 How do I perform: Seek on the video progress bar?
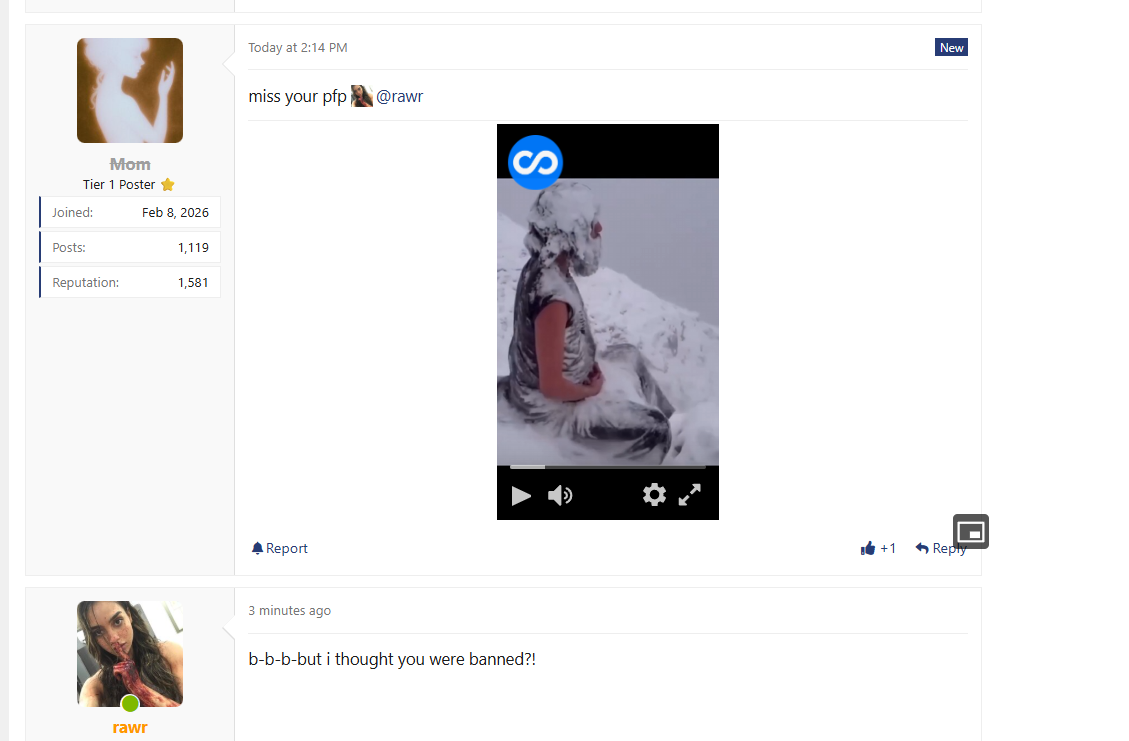tap(607, 466)
